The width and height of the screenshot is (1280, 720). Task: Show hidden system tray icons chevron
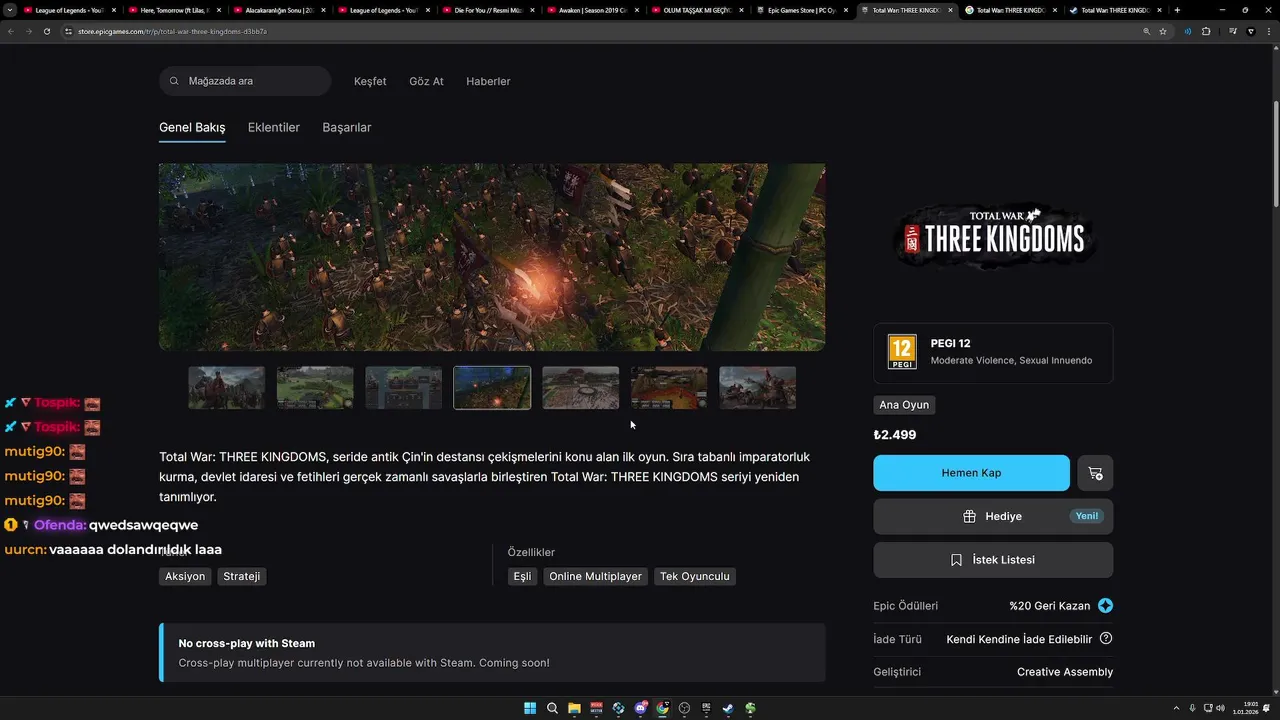tap(1176, 708)
